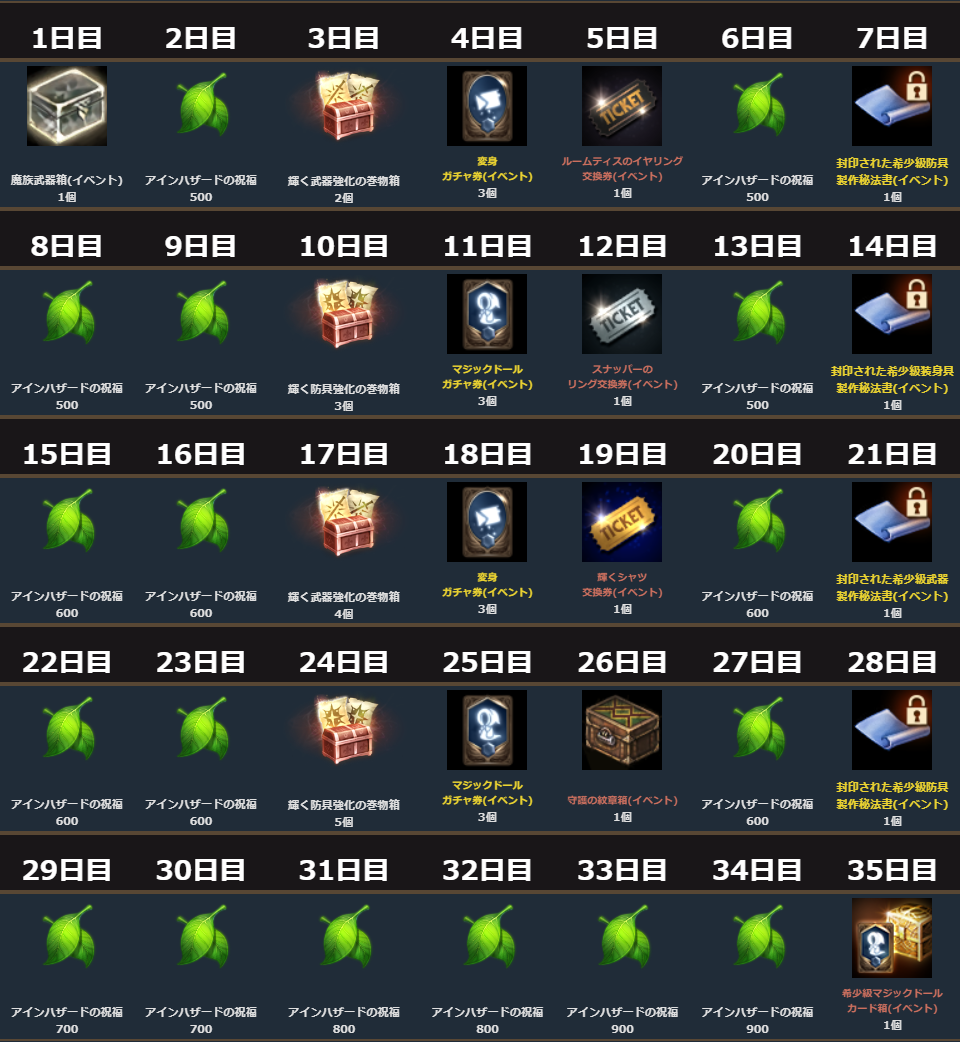Click the Day 7 sealed armor recipe scroll
This screenshot has height=1042, width=960.
892,106
